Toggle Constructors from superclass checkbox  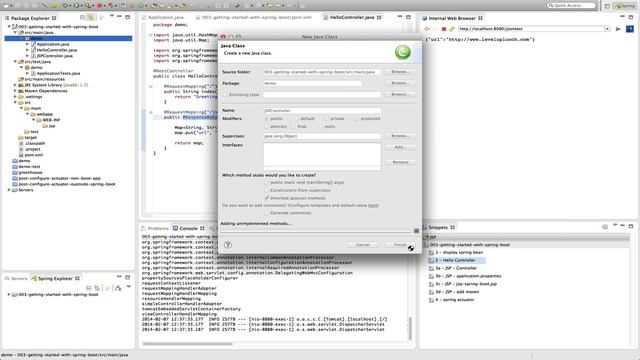point(267,190)
